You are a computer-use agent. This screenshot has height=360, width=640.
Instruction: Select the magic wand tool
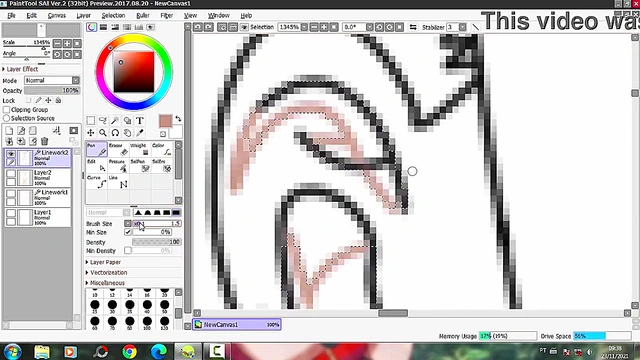tap(115, 120)
